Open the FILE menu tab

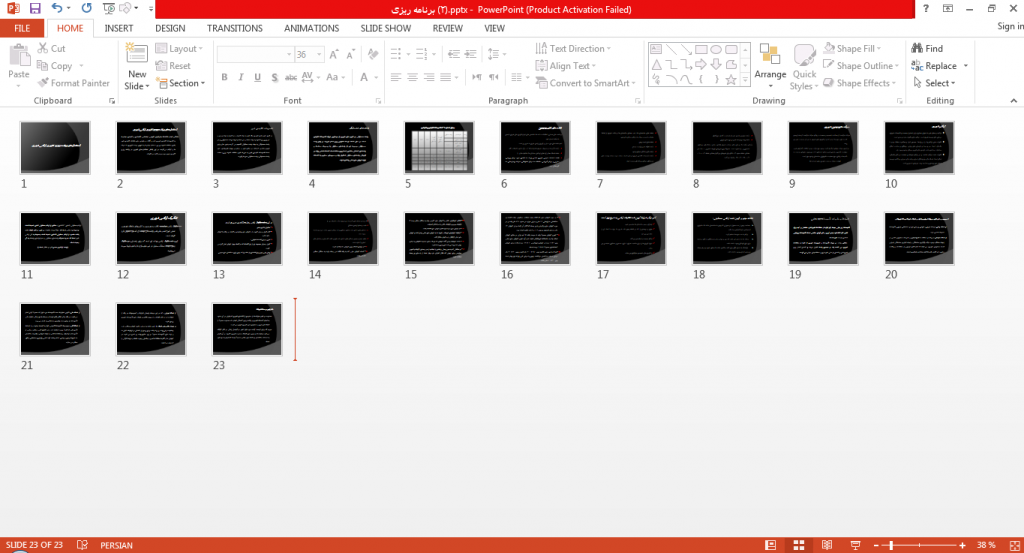pos(22,28)
